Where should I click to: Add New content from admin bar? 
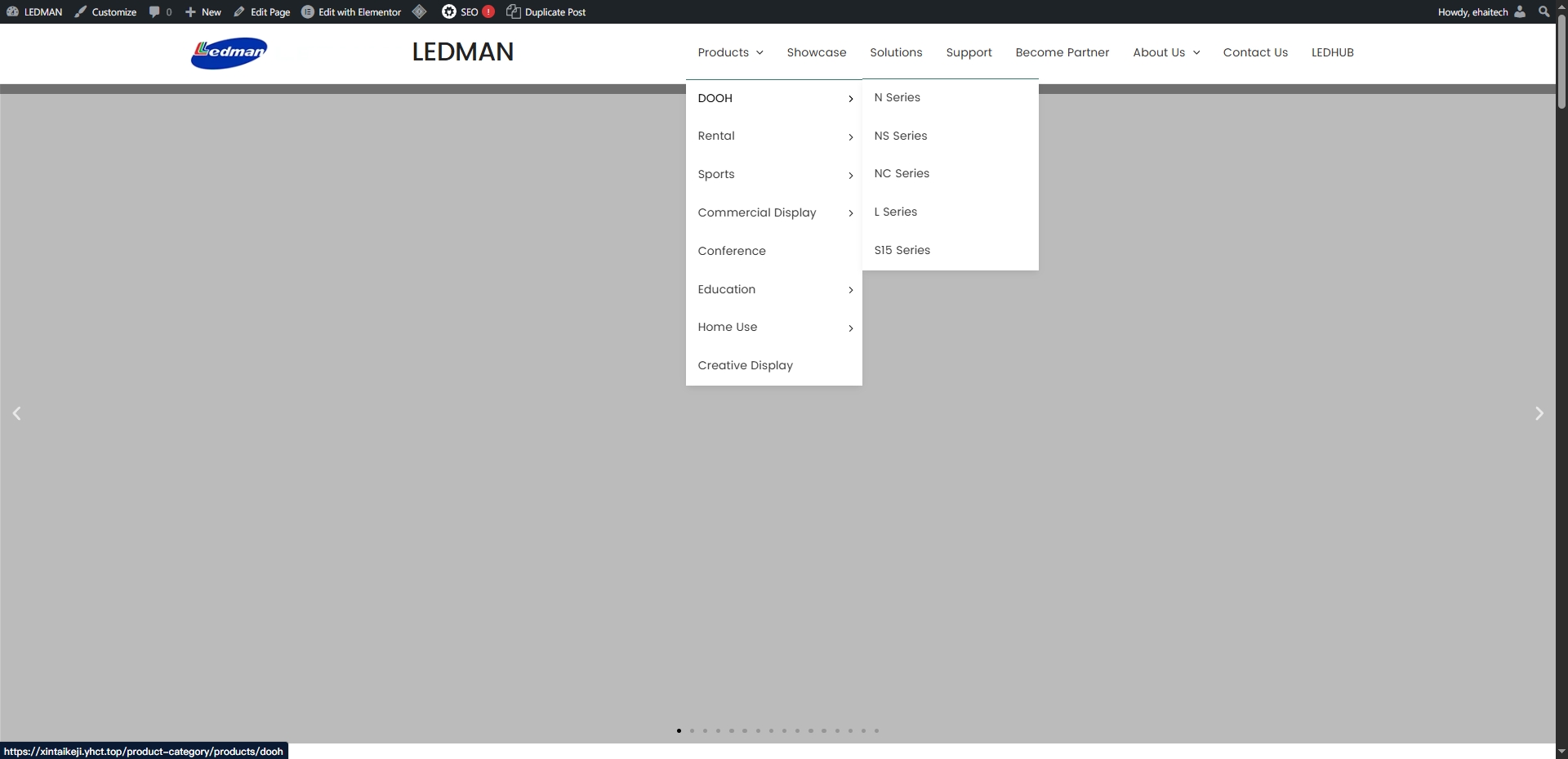pos(203,11)
